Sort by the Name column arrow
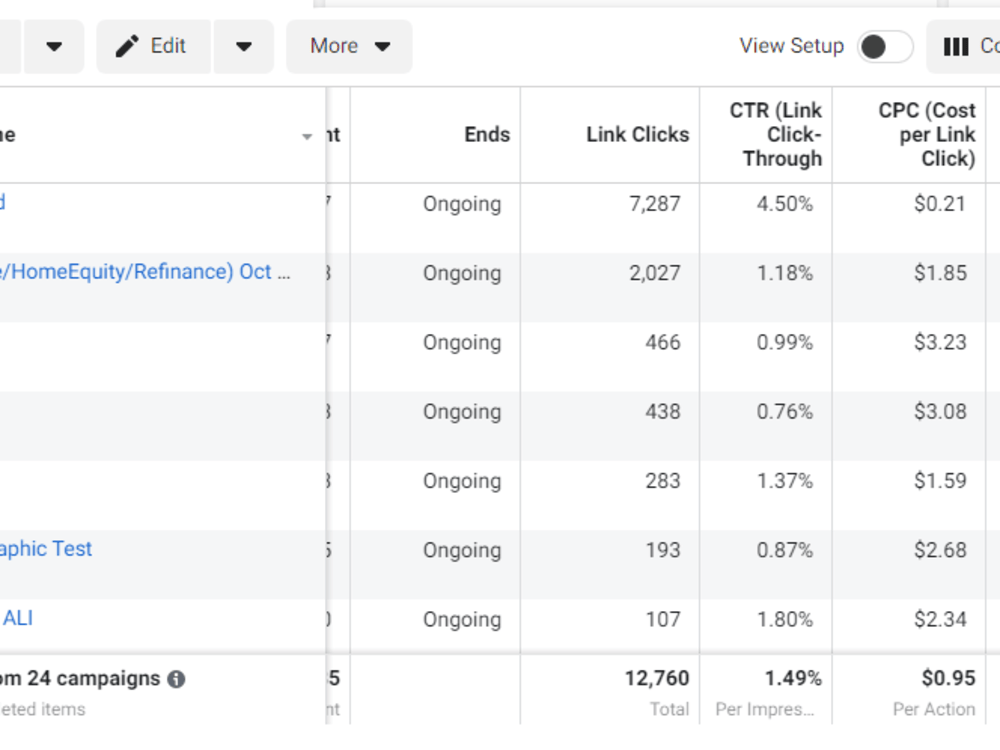This screenshot has width=1000, height=750. 307,136
